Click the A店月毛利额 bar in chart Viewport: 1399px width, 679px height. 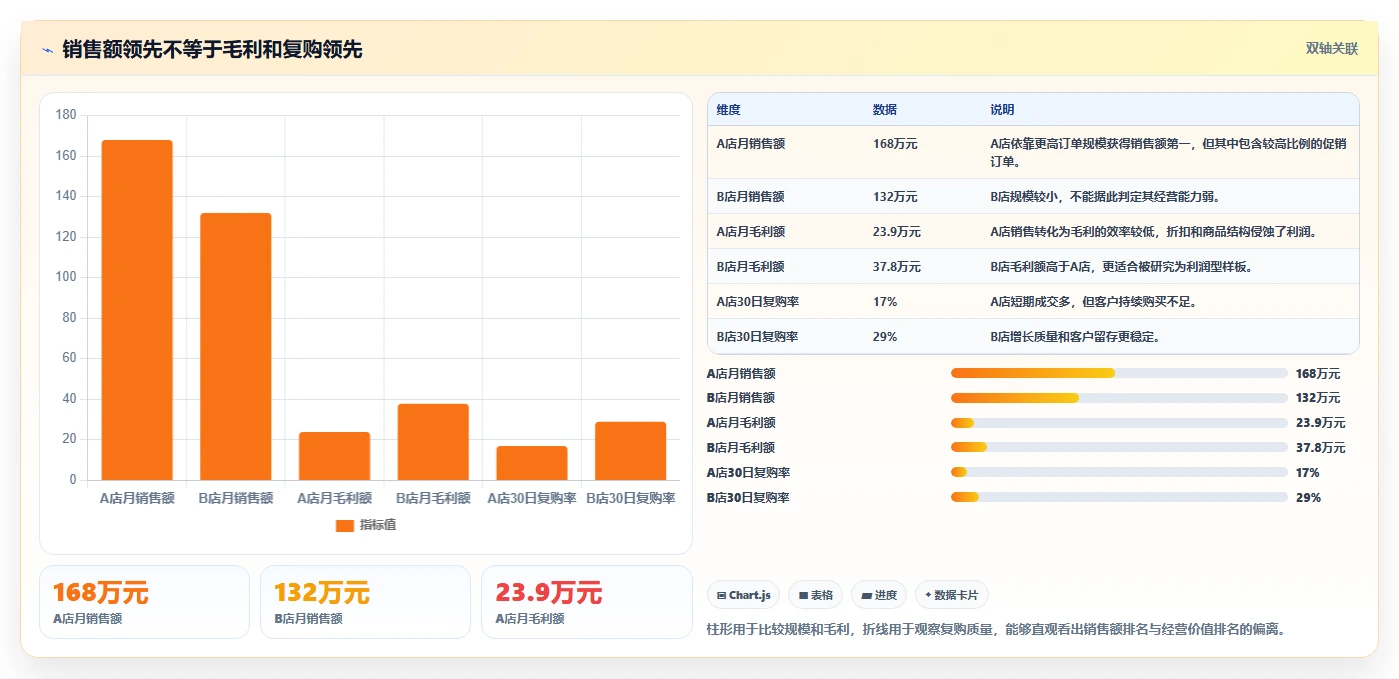click(x=334, y=456)
